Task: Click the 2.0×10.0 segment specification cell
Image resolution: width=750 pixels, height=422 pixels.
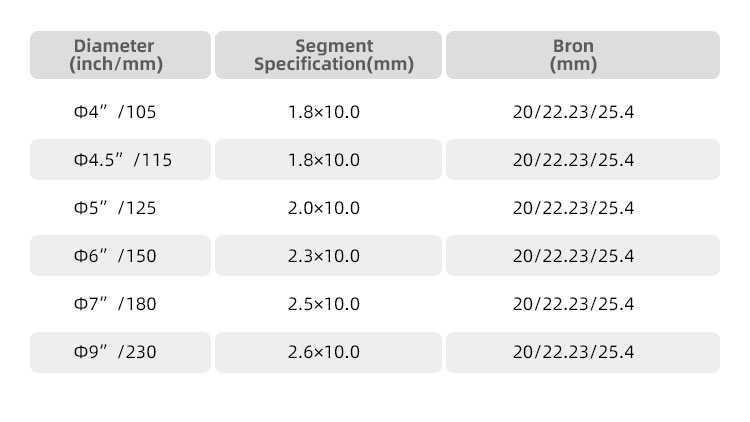Action: click(x=324, y=208)
